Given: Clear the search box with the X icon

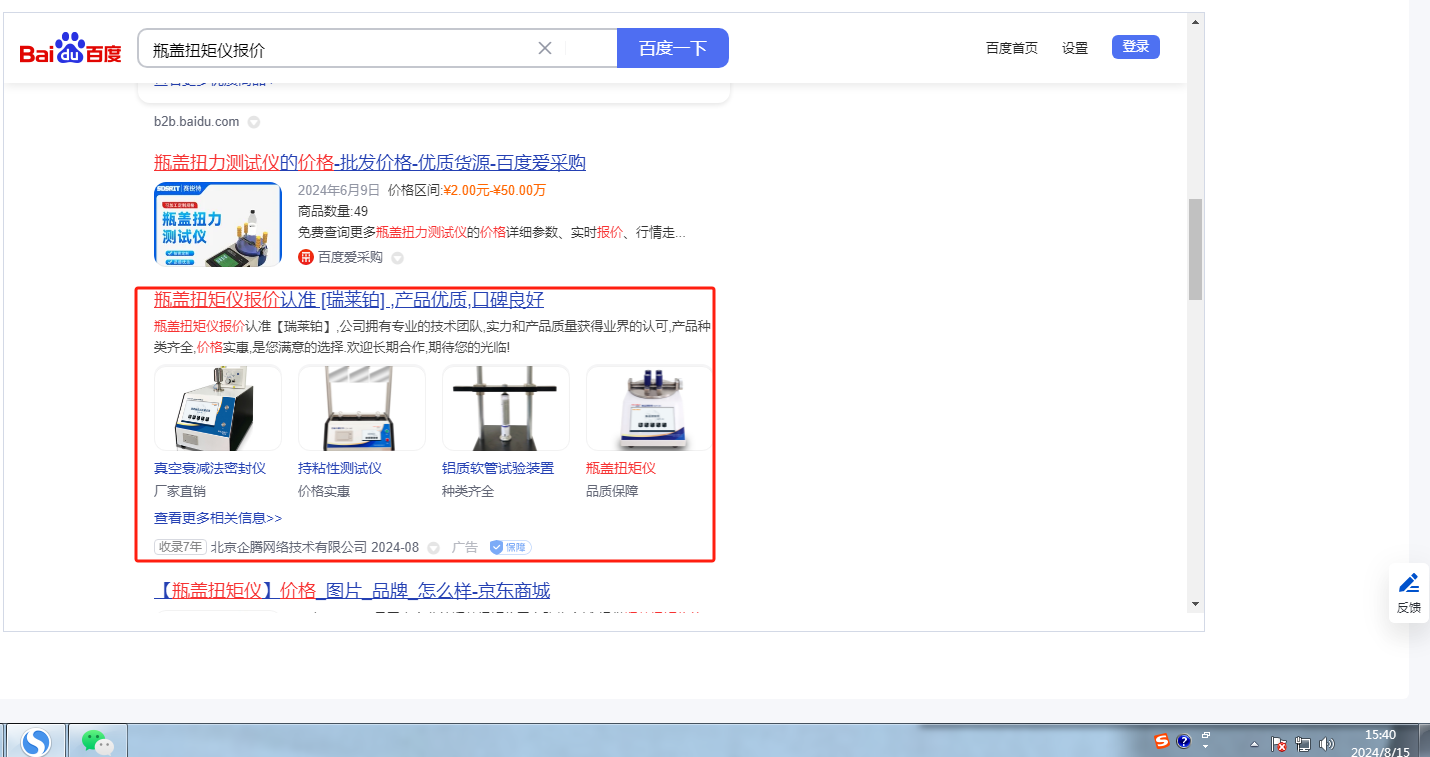Looking at the screenshot, I should click(x=545, y=48).
